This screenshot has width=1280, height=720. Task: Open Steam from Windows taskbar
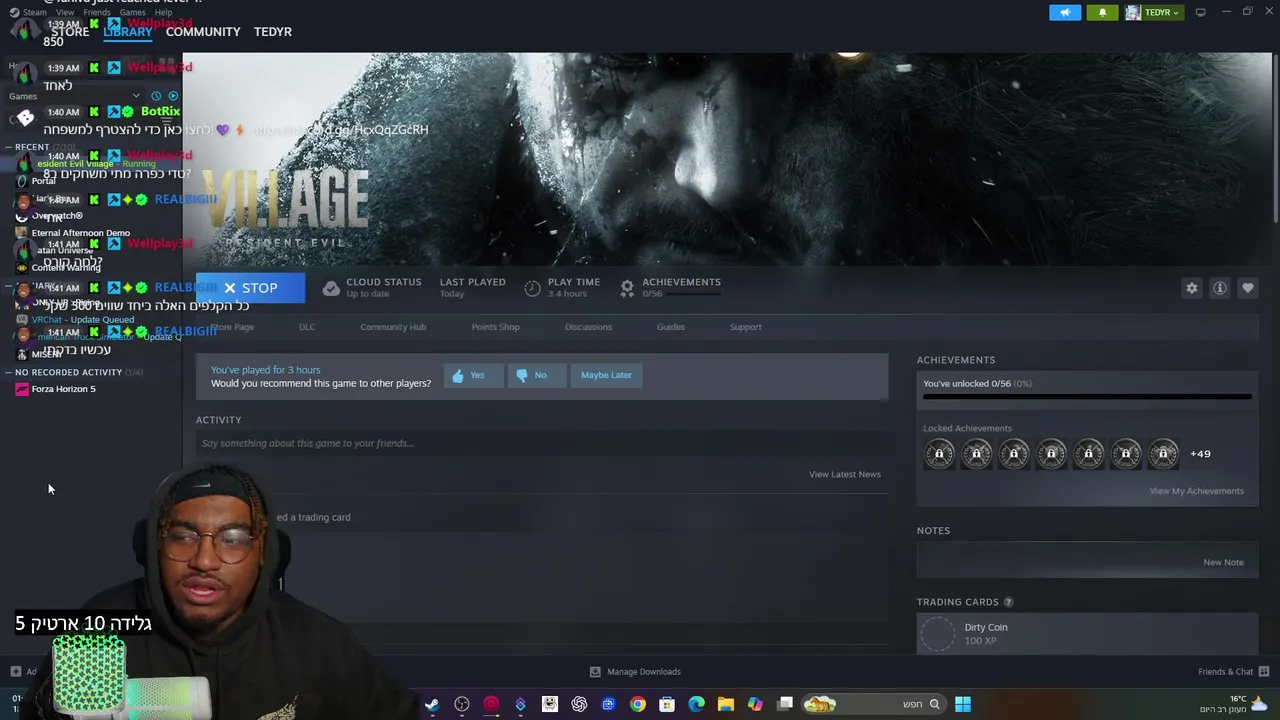(432, 704)
